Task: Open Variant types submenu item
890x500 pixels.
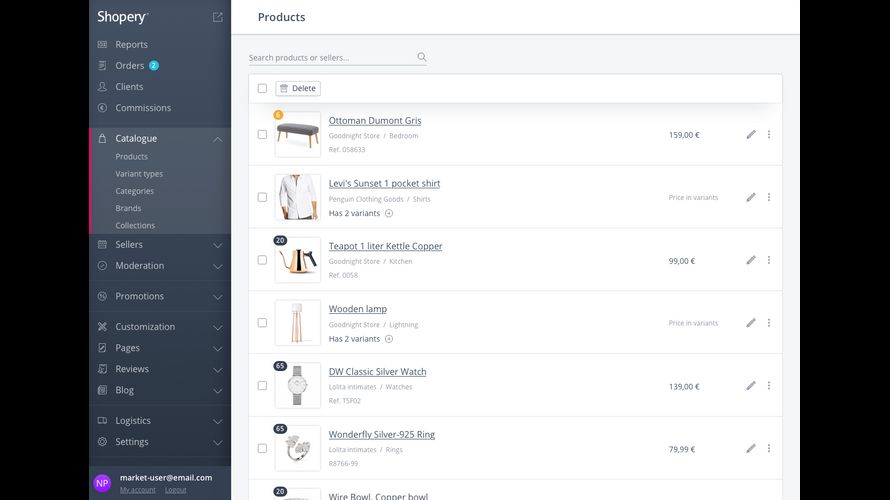Action: coord(139,174)
